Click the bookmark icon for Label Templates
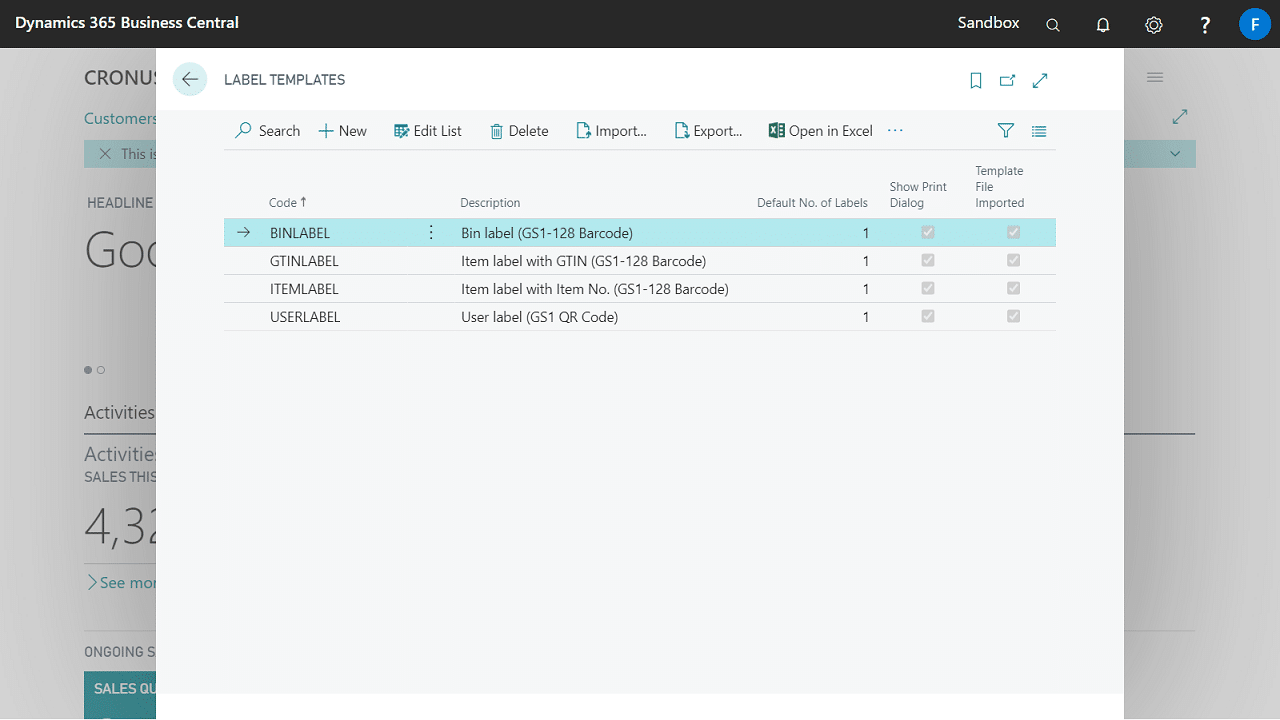1280x720 pixels. click(x=976, y=81)
